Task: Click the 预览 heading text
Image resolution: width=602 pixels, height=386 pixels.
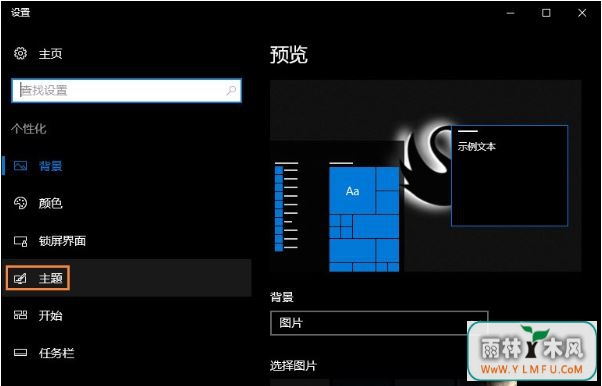Action: coord(289,55)
